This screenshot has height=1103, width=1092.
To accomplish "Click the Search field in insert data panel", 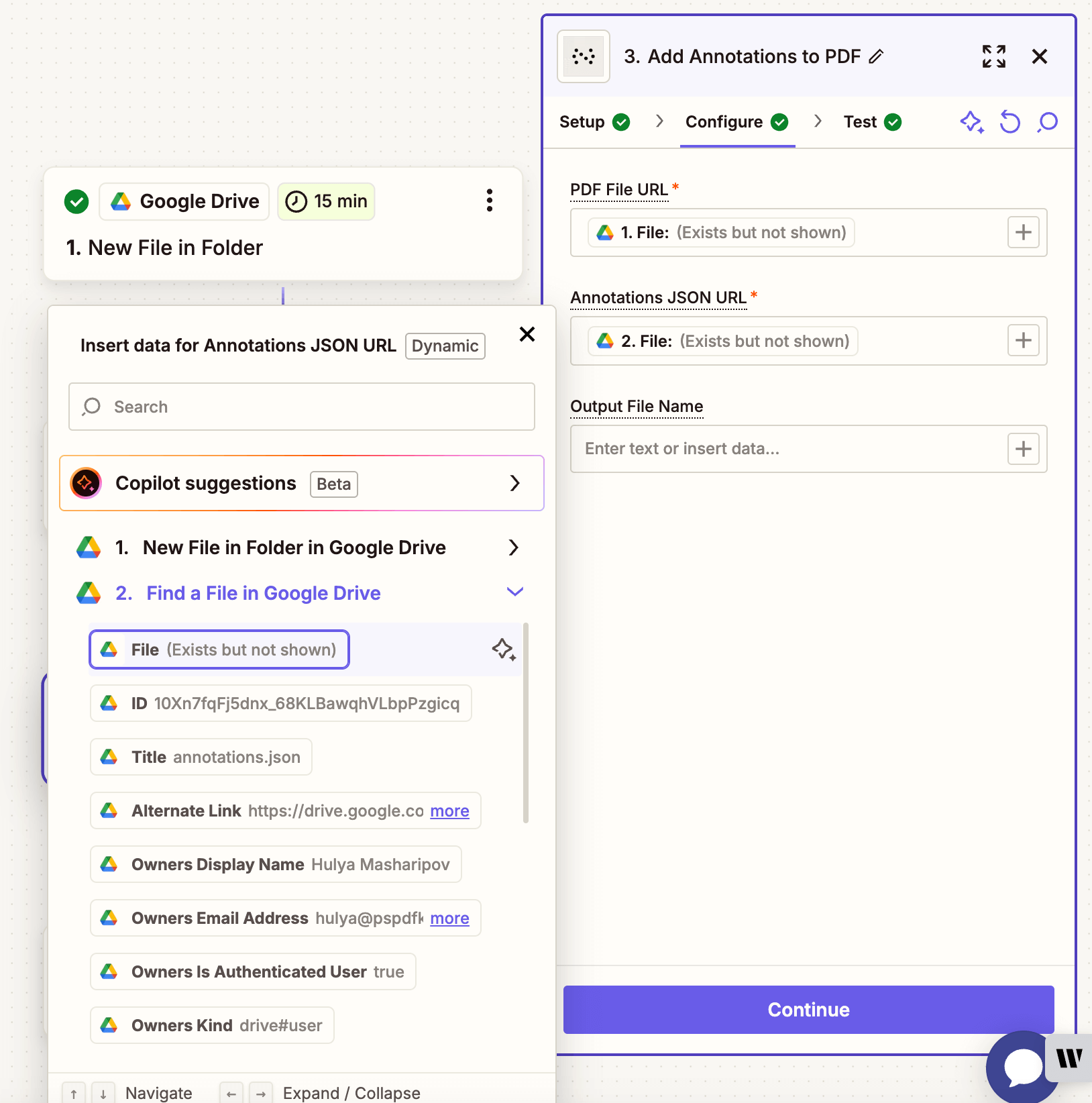I will tap(302, 407).
